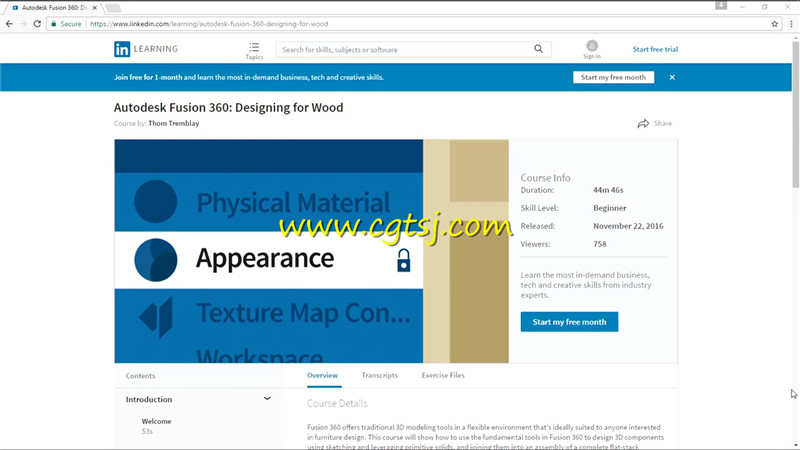
Task: Click the search magnifier icon
Action: point(538,49)
